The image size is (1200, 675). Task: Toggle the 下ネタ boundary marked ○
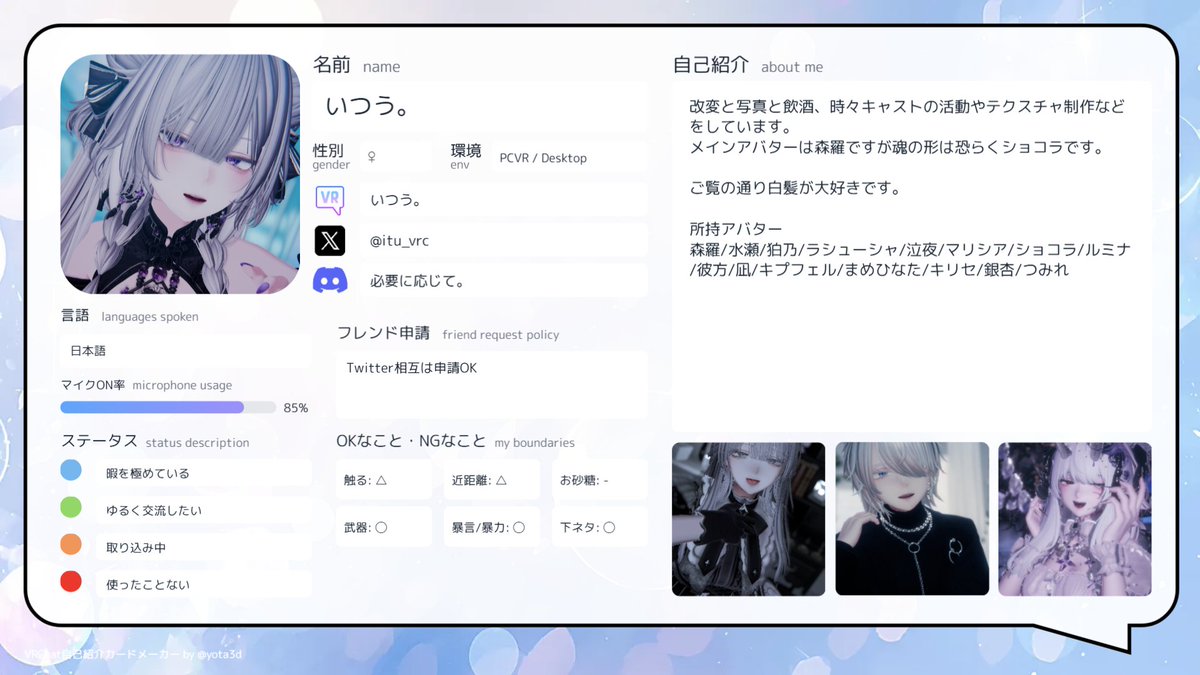click(x=599, y=527)
